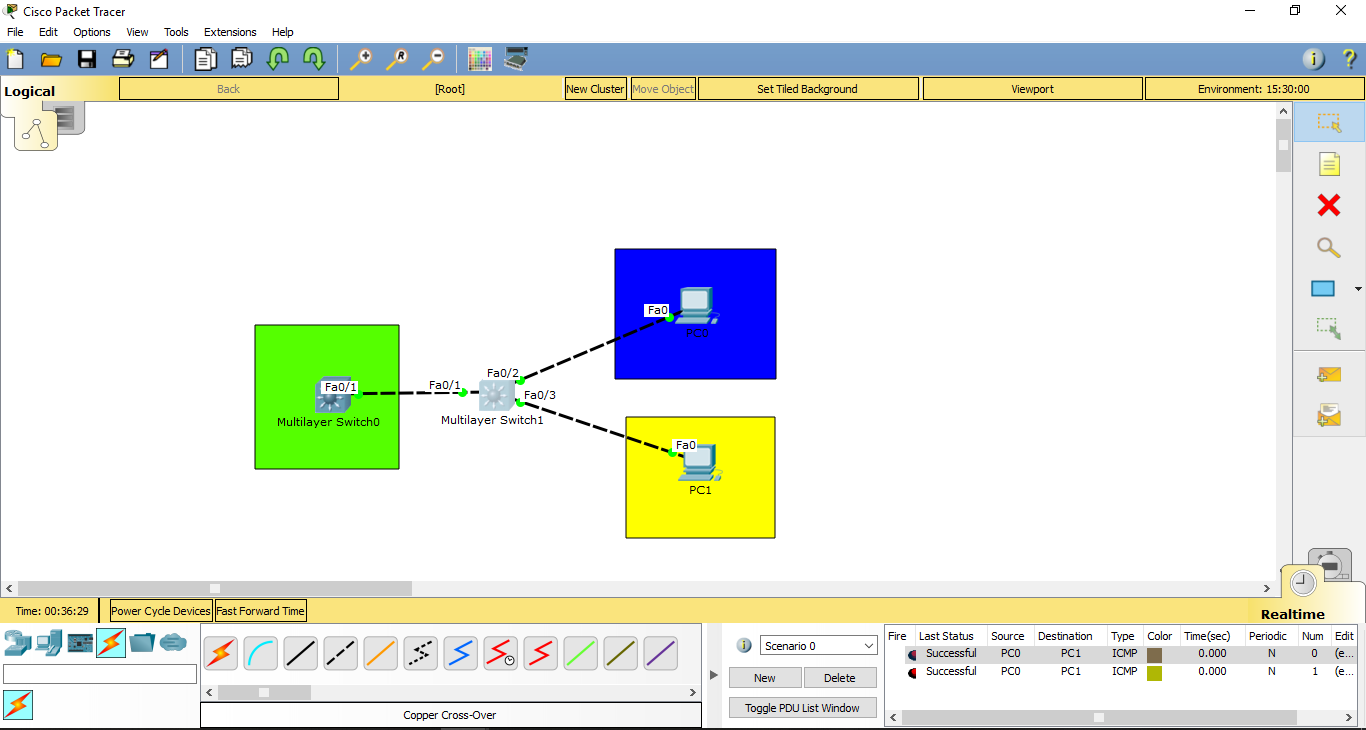The image size is (1366, 730).
Task: Open the Custom Devices Dialog icon
Action: coord(516,59)
